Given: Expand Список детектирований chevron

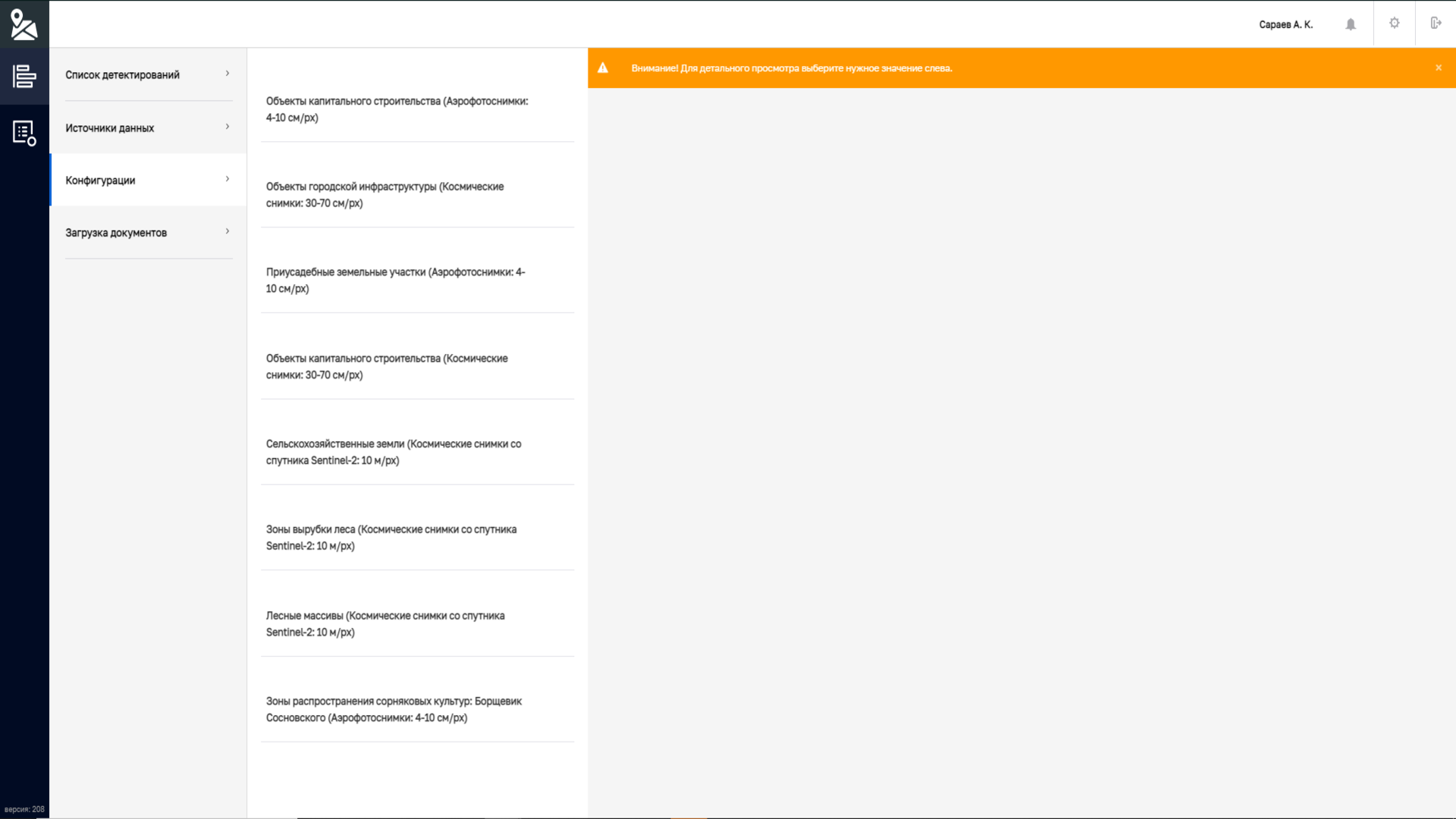Looking at the screenshot, I should point(227,74).
